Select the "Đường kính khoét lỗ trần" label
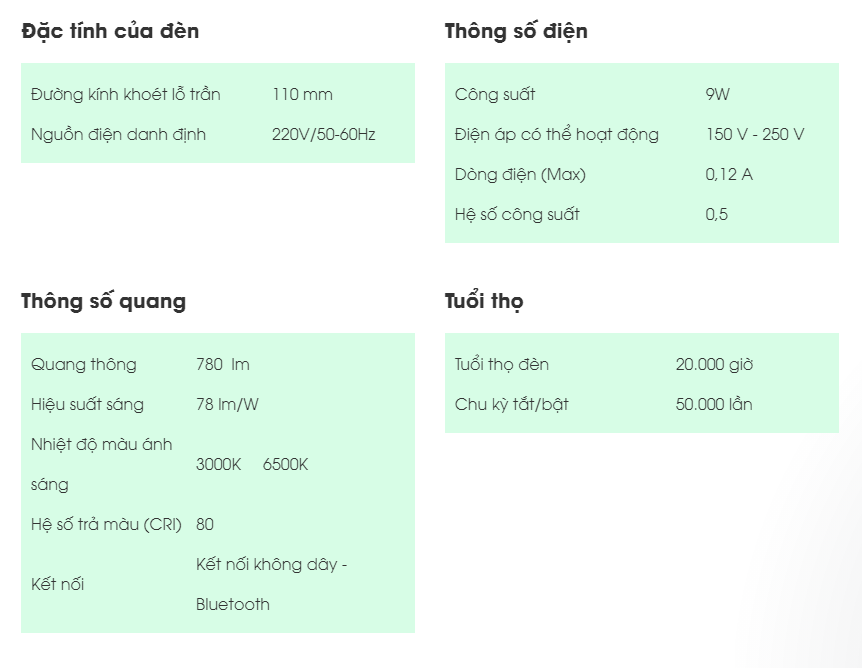This screenshot has height=668, width=862. pyautogui.click(x=126, y=94)
